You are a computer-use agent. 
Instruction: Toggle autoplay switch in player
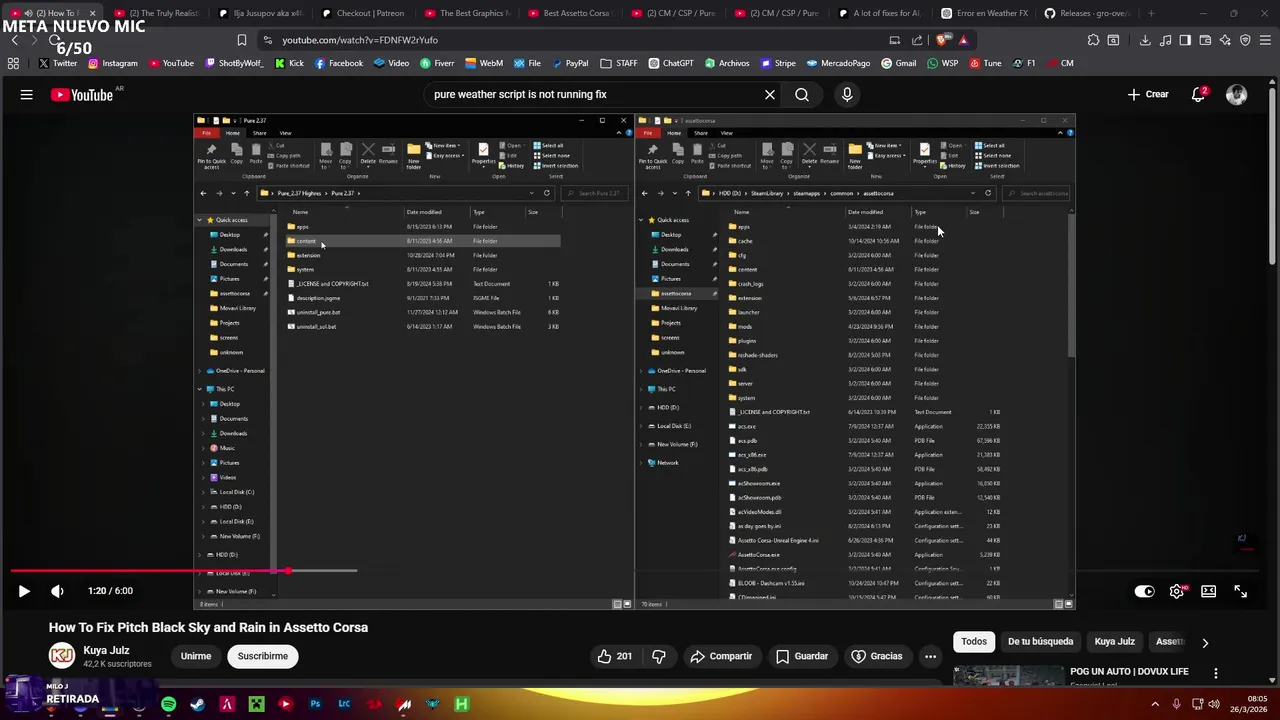1144,591
